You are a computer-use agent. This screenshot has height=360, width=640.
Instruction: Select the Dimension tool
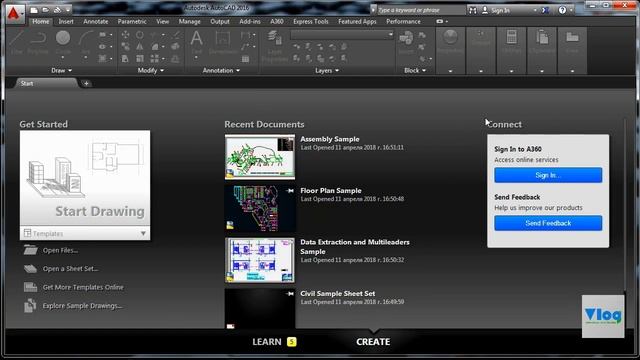pos(223,42)
